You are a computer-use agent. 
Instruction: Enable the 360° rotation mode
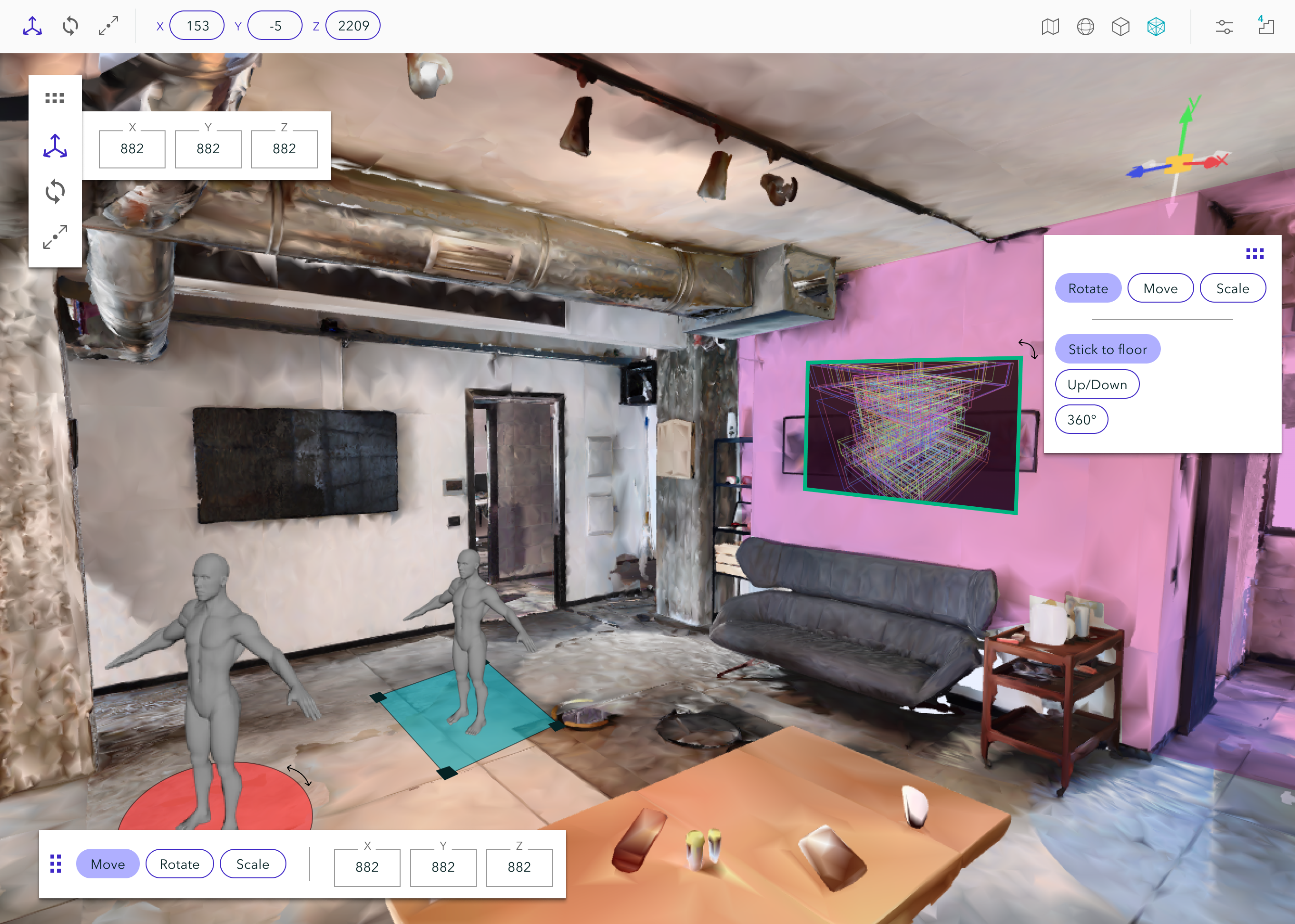pyautogui.click(x=1081, y=419)
